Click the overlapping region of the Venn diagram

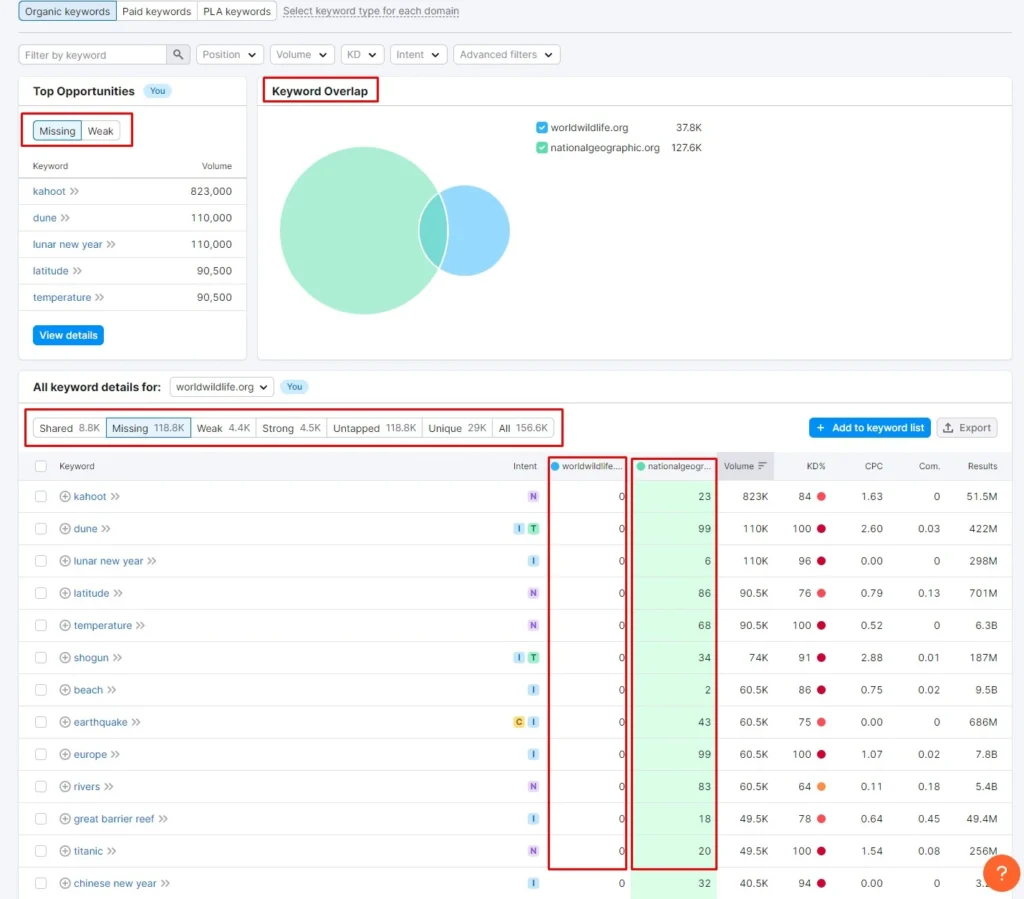pos(433,230)
